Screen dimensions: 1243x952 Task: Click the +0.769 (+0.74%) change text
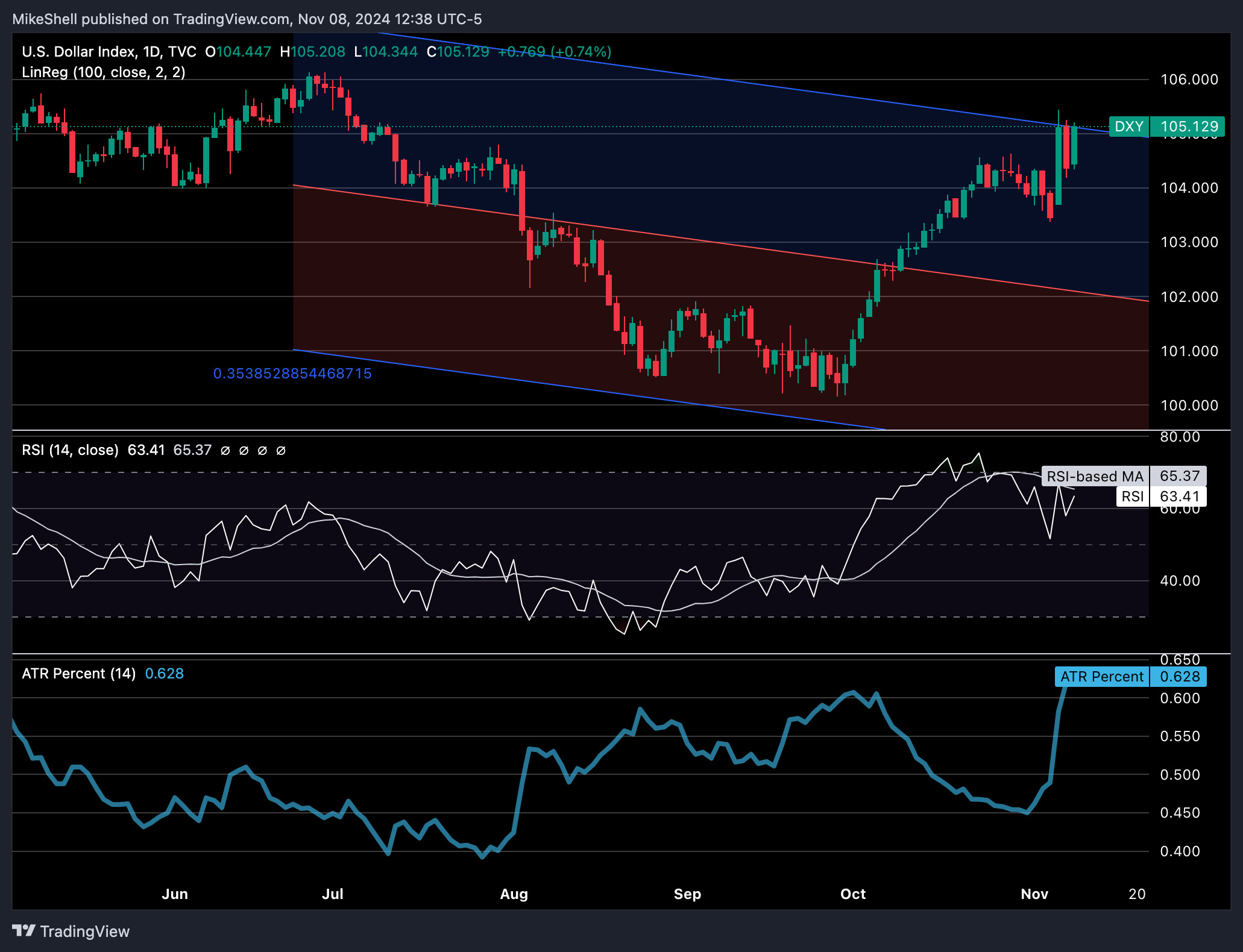point(555,52)
